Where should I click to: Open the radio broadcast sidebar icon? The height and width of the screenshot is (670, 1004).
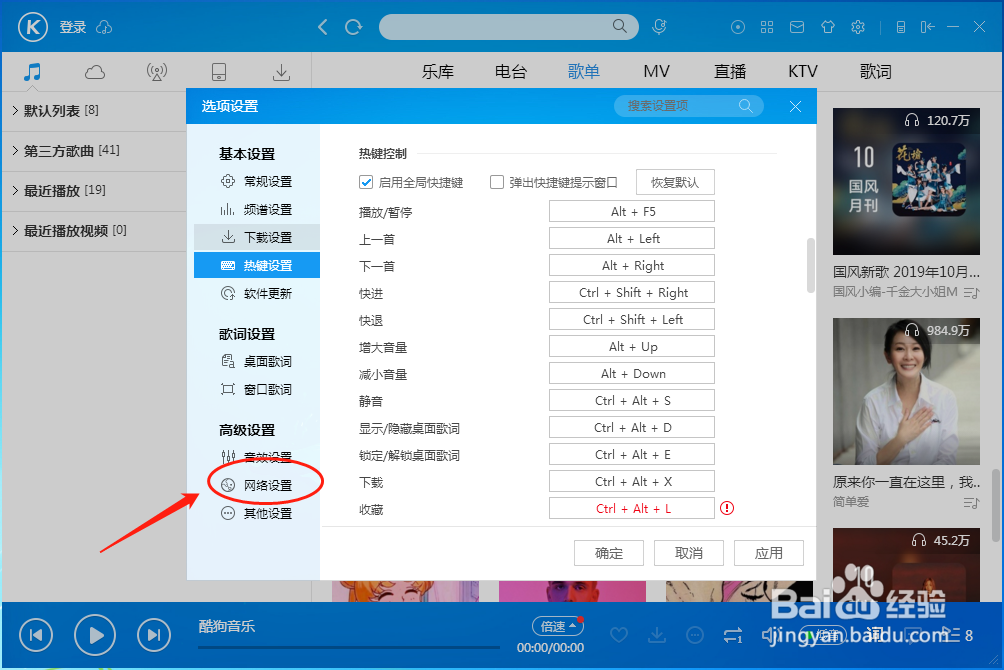(x=156, y=71)
